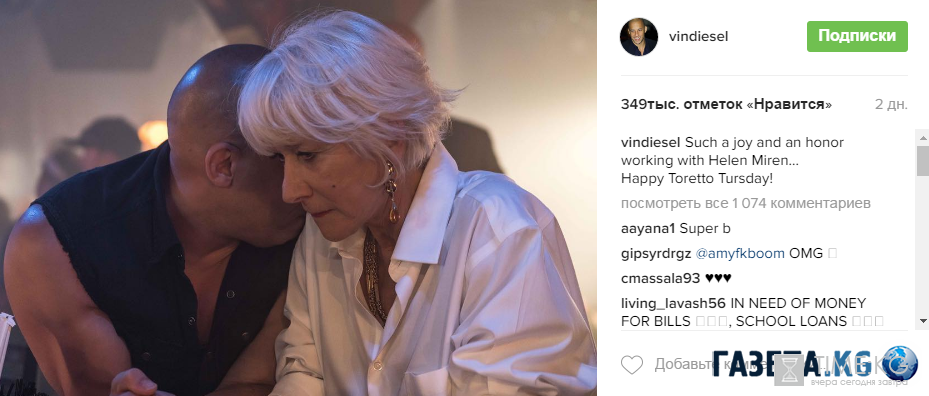The image size is (929, 396).
Task: Open aayana1 commenter profile
Action: point(648,228)
